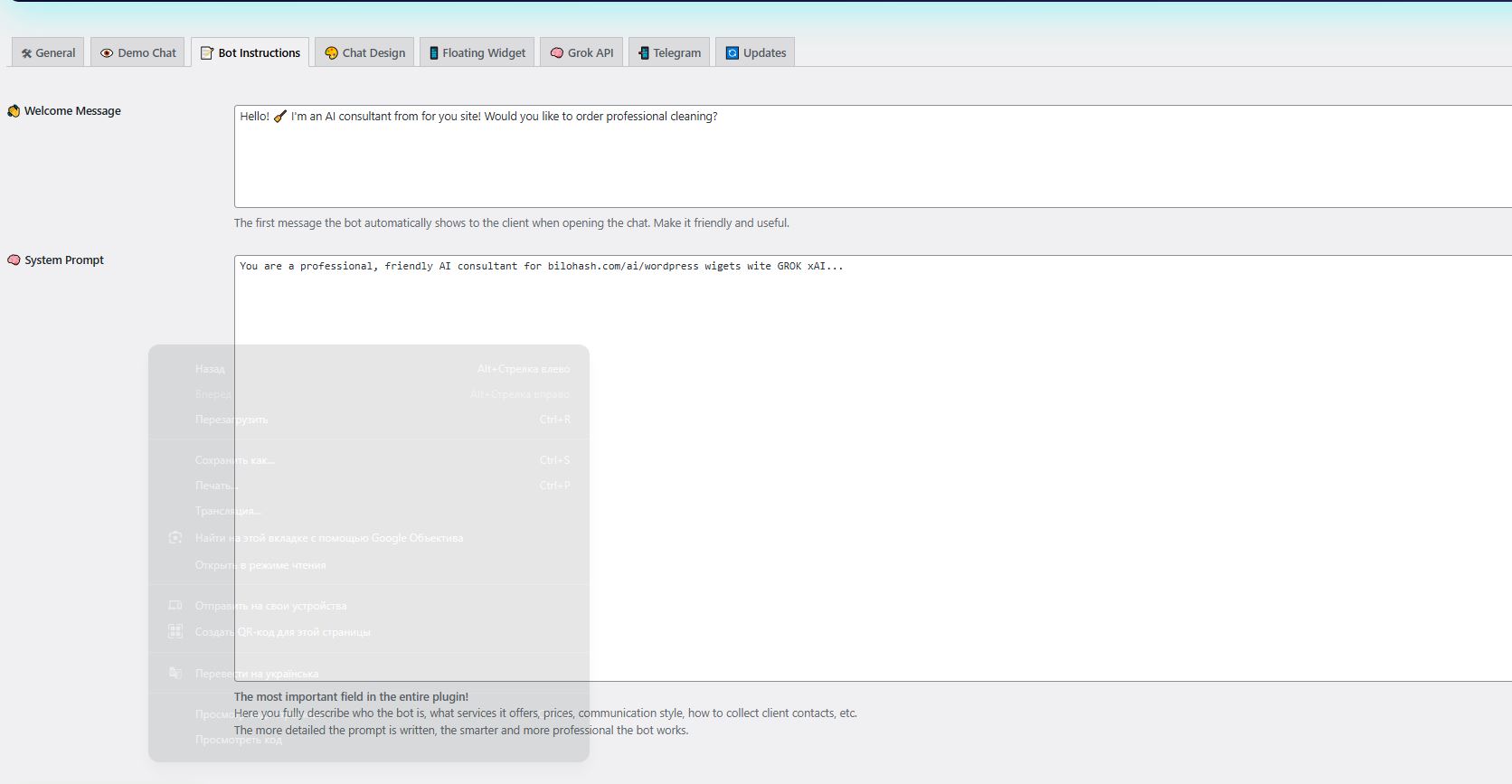Image resolution: width=1512 pixels, height=784 pixels.
Task: Select Печать... from the context menu
Action: pyautogui.click(x=369, y=486)
